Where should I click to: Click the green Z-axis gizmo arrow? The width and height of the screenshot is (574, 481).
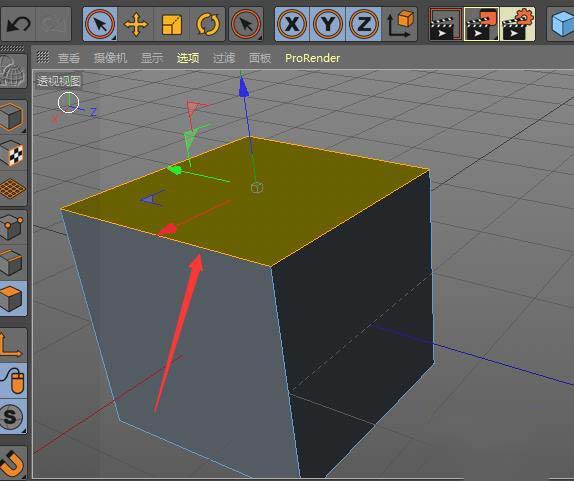point(175,170)
